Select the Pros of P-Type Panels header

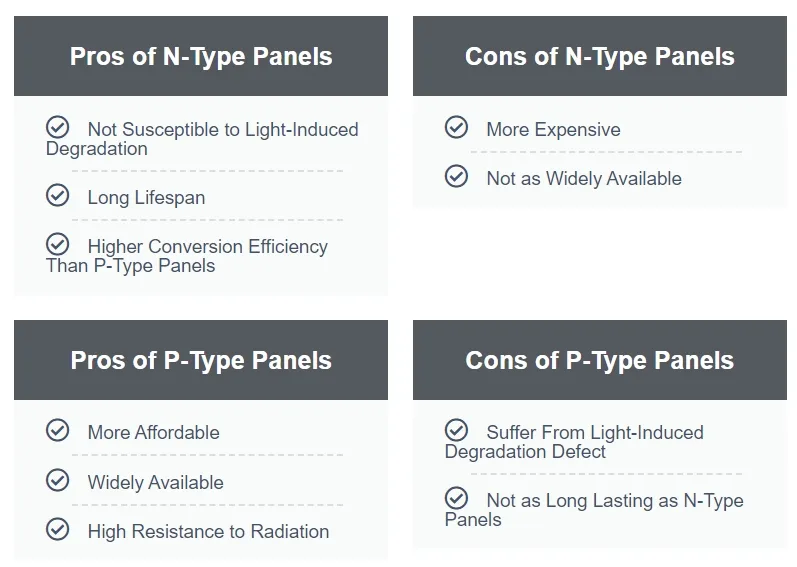point(201,360)
